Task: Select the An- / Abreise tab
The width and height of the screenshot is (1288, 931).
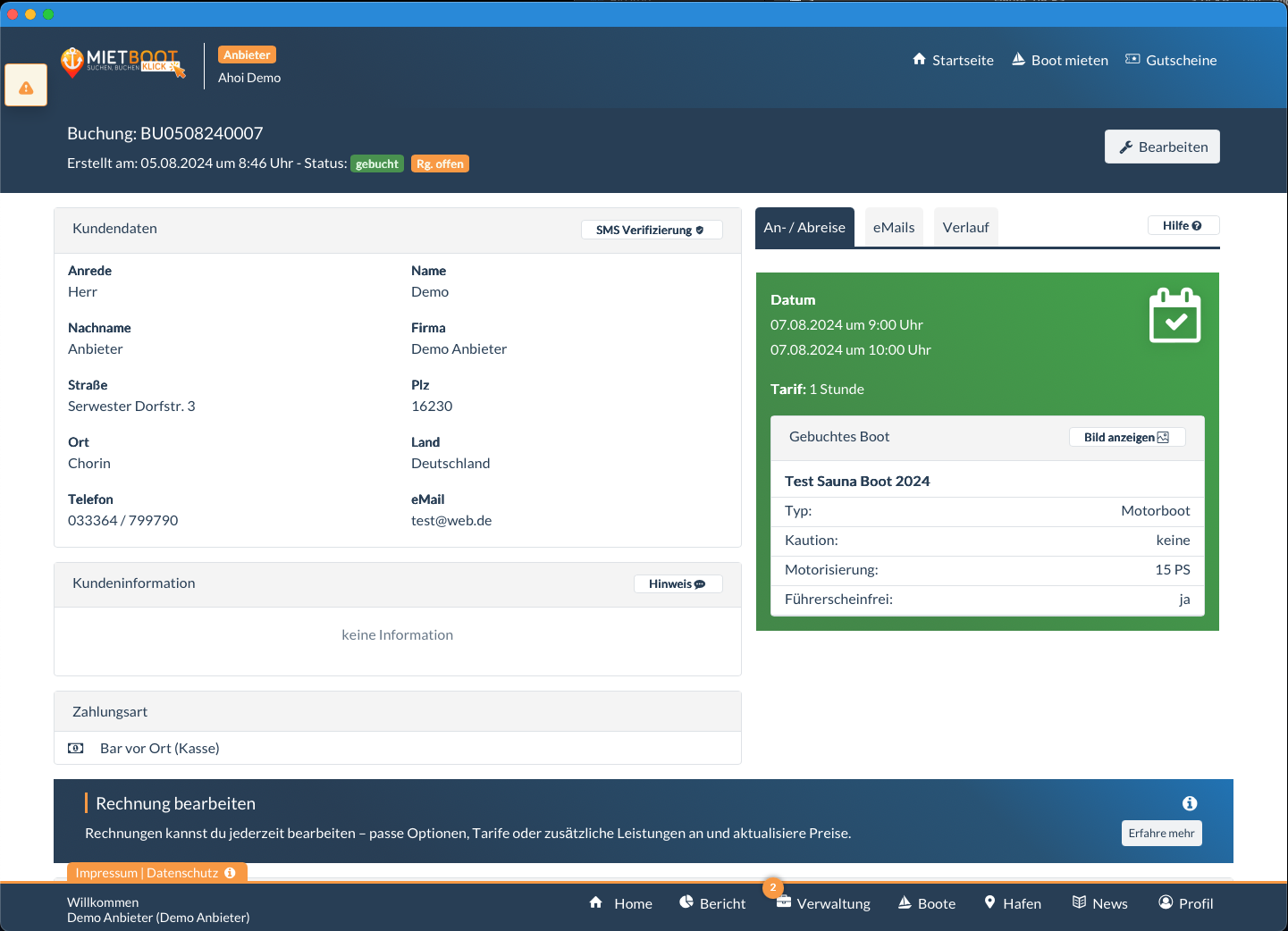Action: [804, 228]
